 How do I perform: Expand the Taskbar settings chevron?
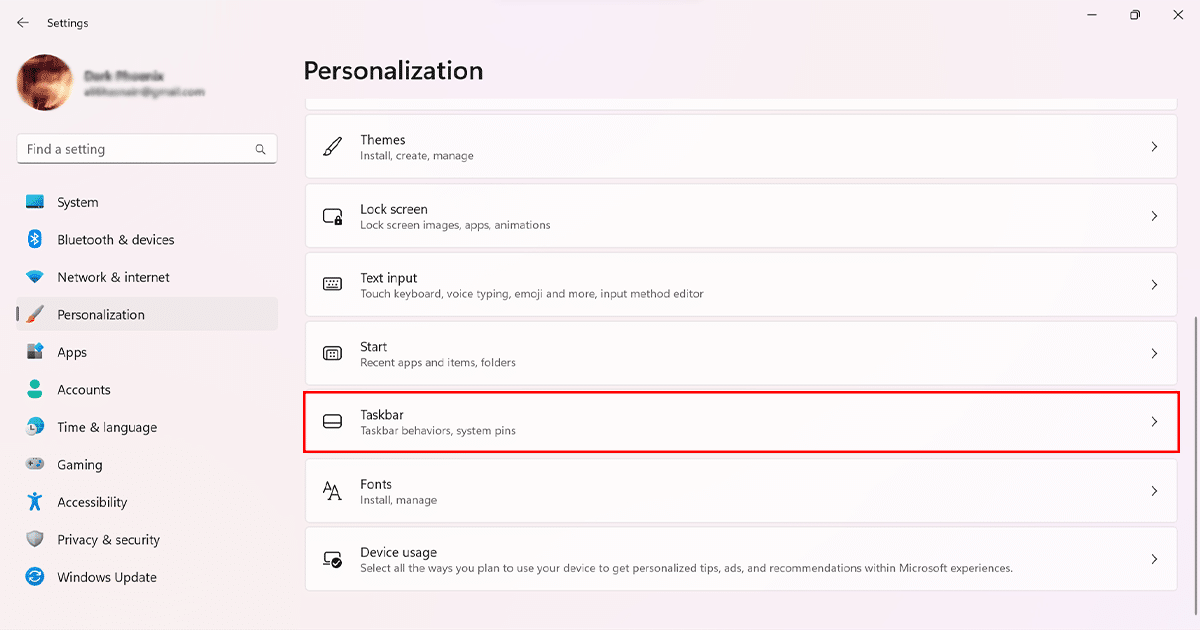click(x=1154, y=422)
